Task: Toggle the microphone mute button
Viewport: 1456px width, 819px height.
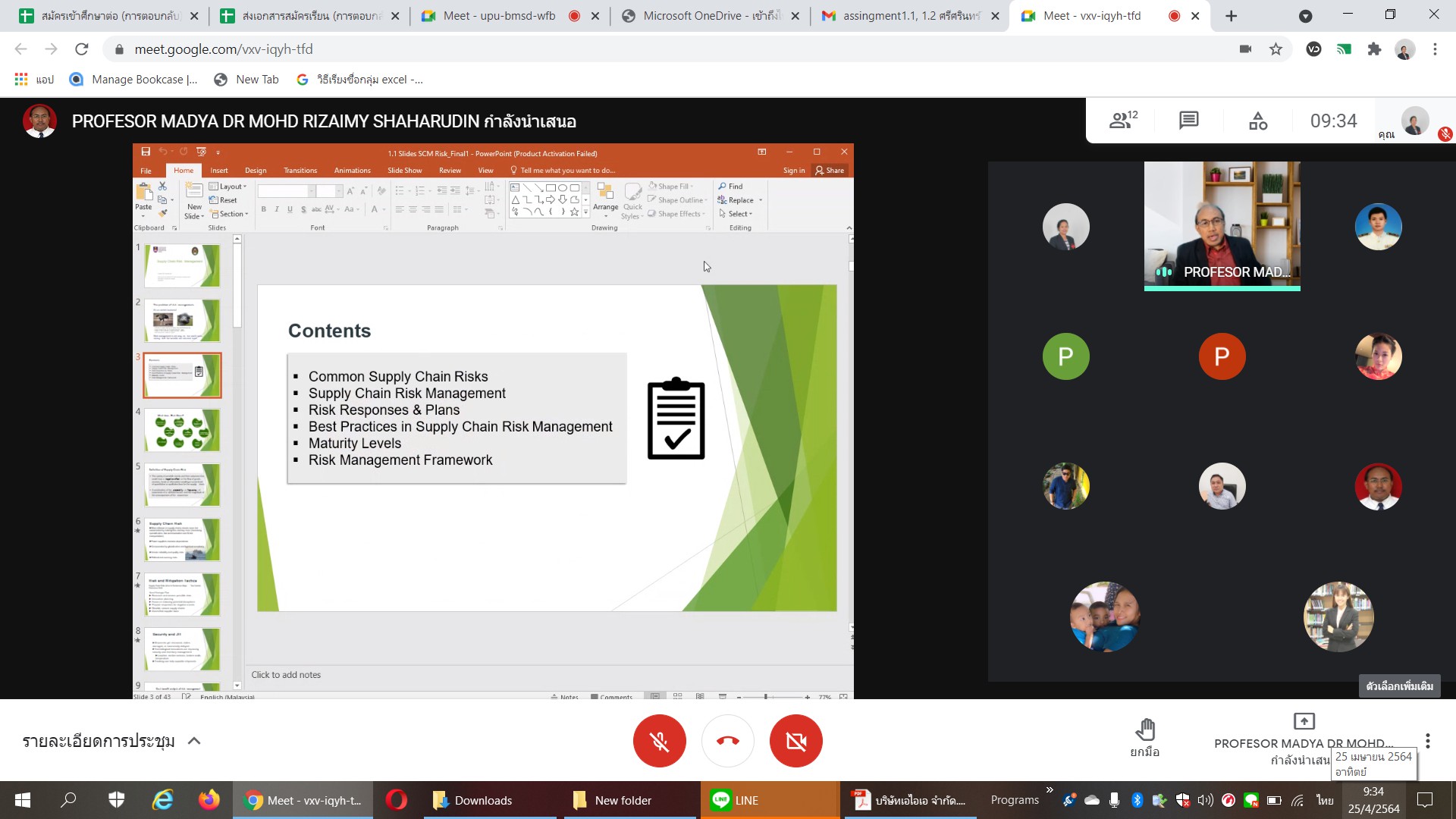Action: pyautogui.click(x=659, y=741)
